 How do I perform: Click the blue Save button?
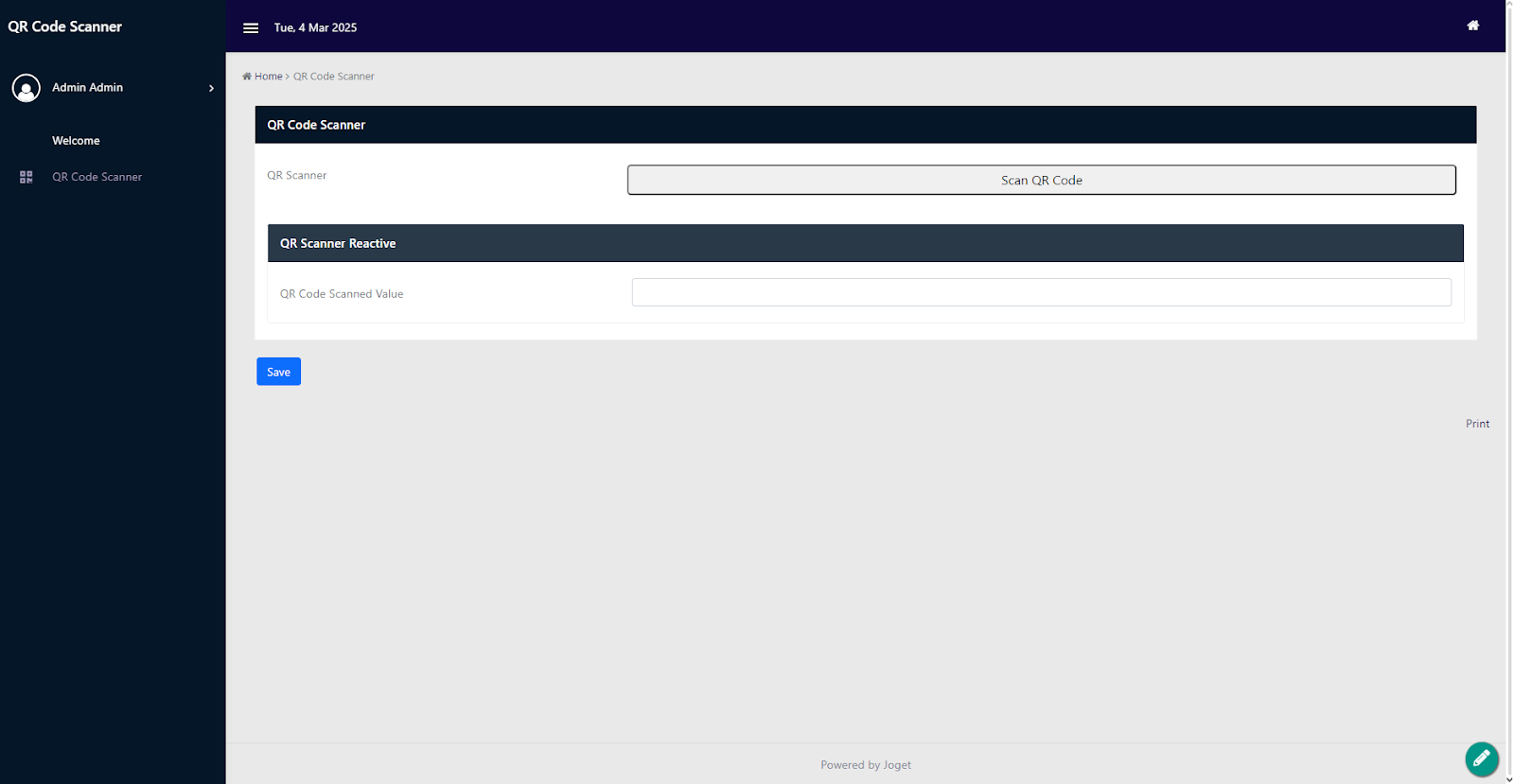pyautogui.click(x=278, y=372)
